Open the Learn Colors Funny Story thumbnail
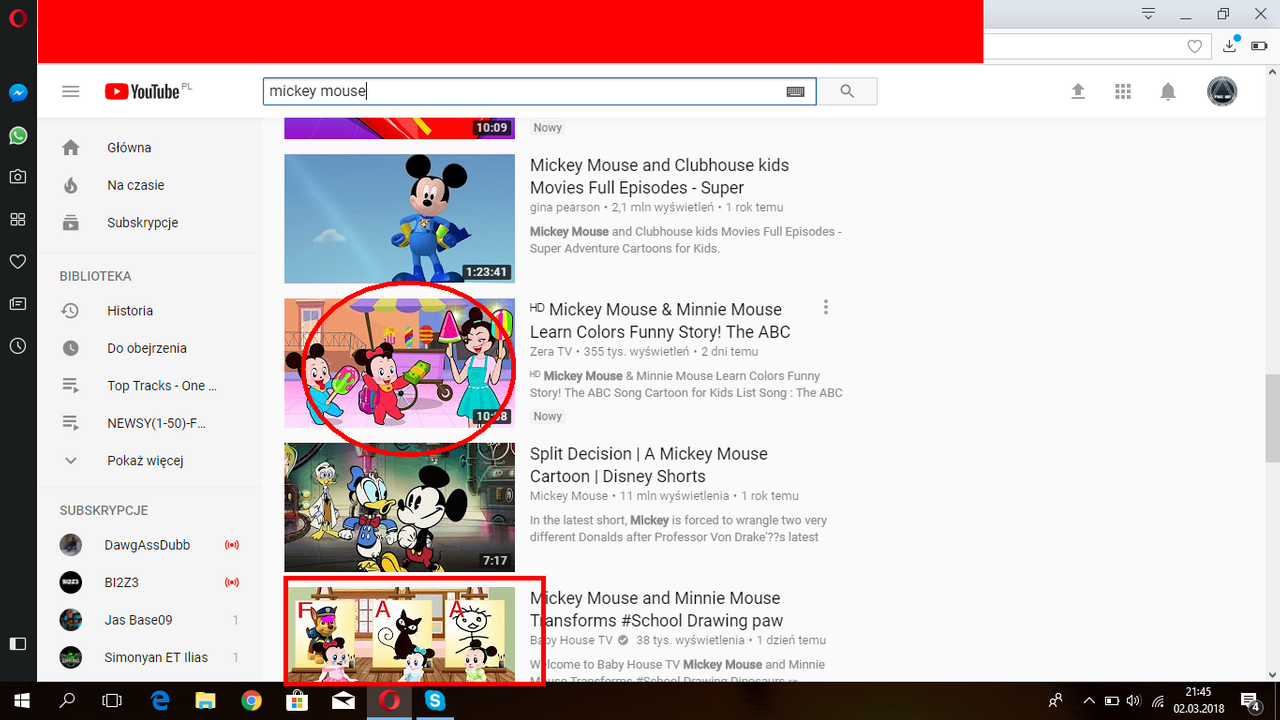The width and height of the screenshot is (1280, 720). [399, 363]
